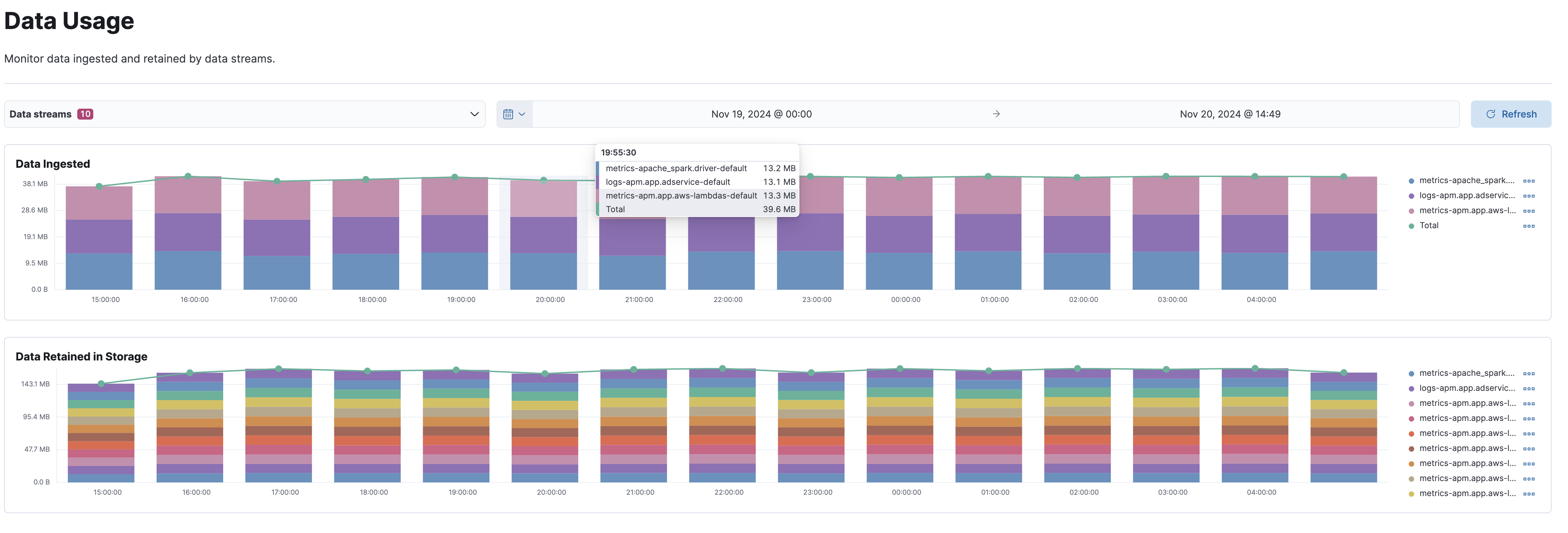Toggle metrics-apache_spark series in Data Retained legend
Screen dimensions: 1568x533
point(1466,373)
